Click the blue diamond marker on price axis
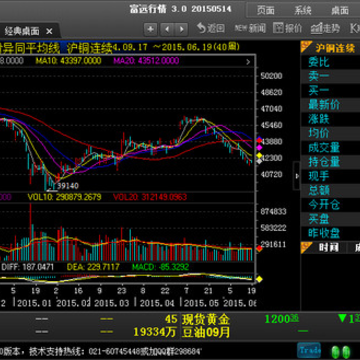 [x=259, y=139]
